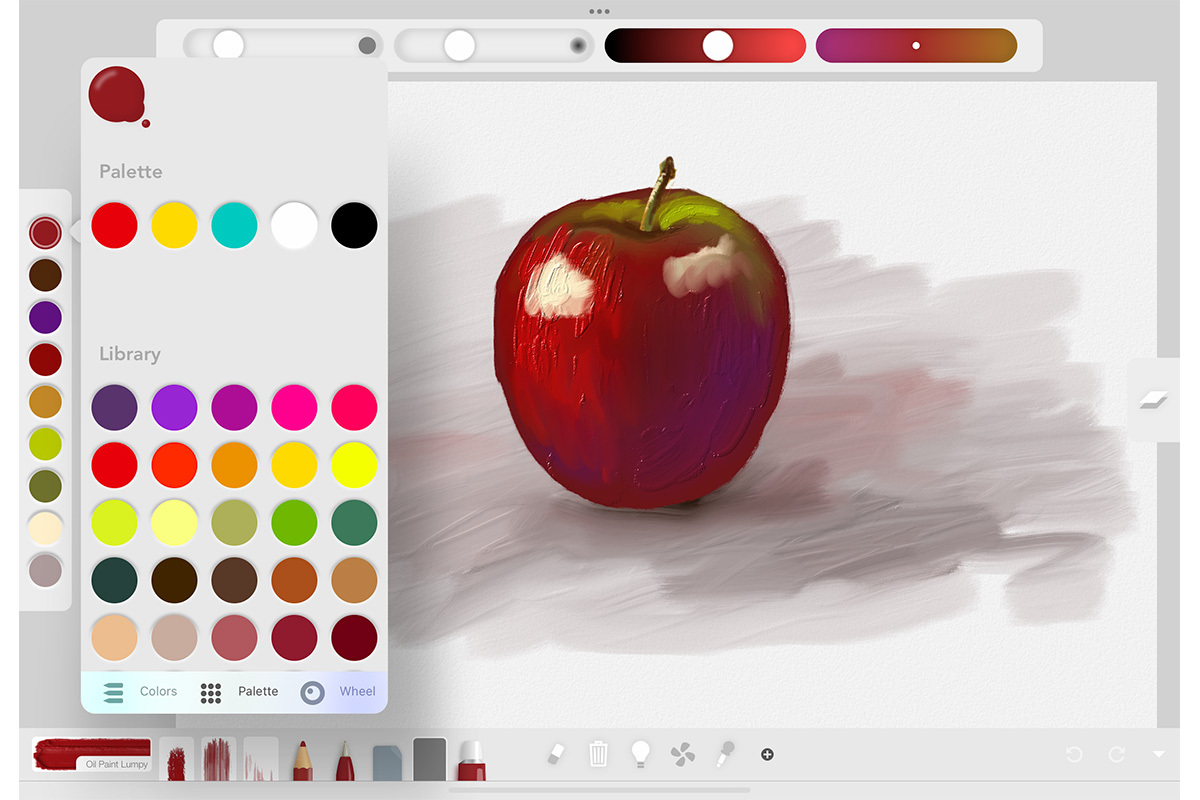Click the purple-to-orange hue slider dot
Image resolution: width=1200 pixels, height=800 pixels.
click(916, 45)
